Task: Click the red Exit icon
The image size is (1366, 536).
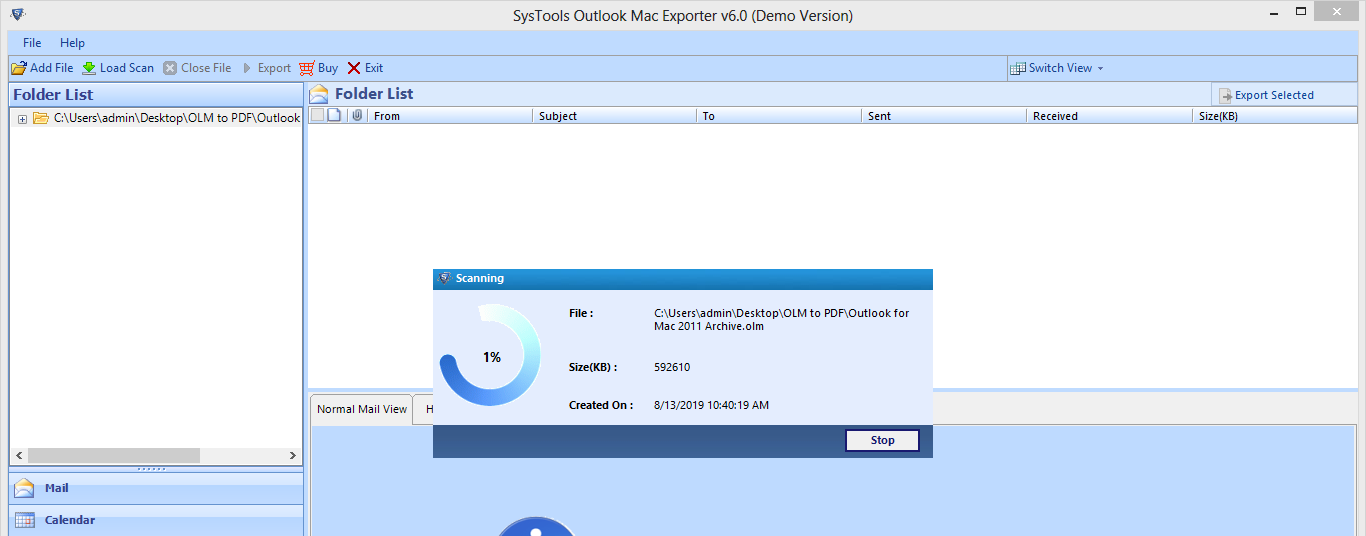Action: 354,68
